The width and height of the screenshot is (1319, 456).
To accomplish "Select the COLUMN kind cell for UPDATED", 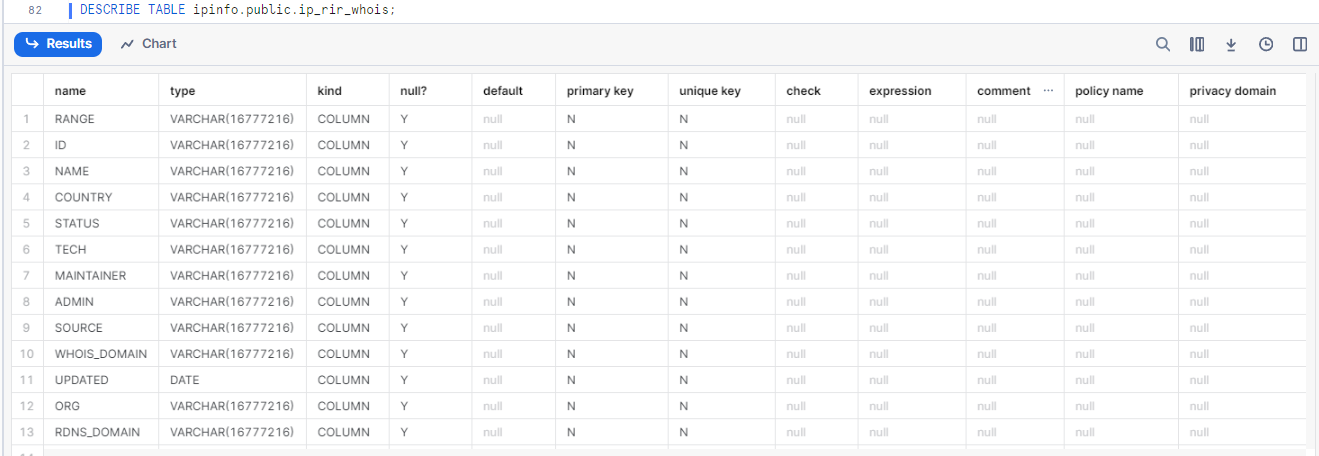I will click(x=347, y=380).
